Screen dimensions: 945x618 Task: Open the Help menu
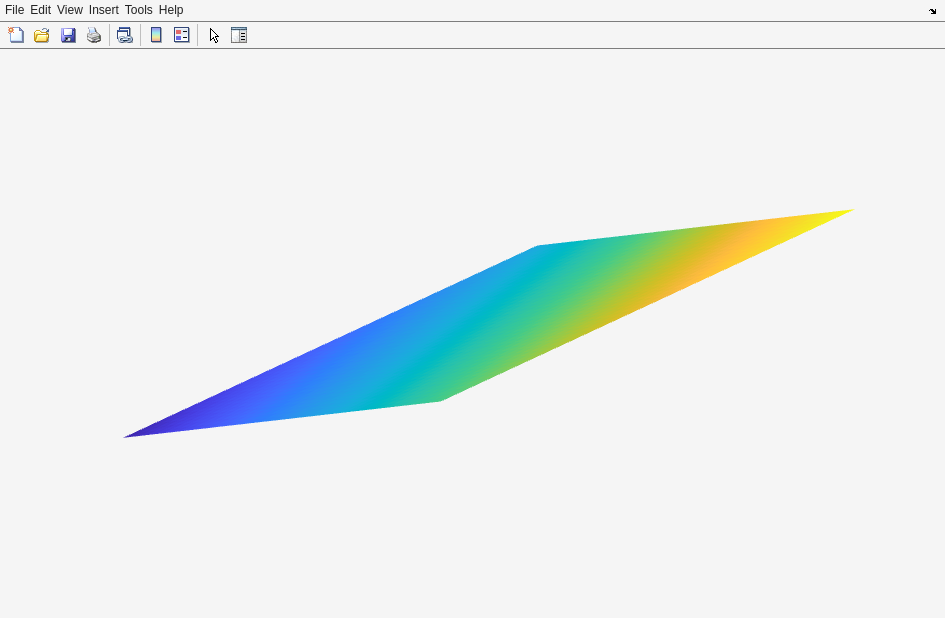click(x=171, y=10)
